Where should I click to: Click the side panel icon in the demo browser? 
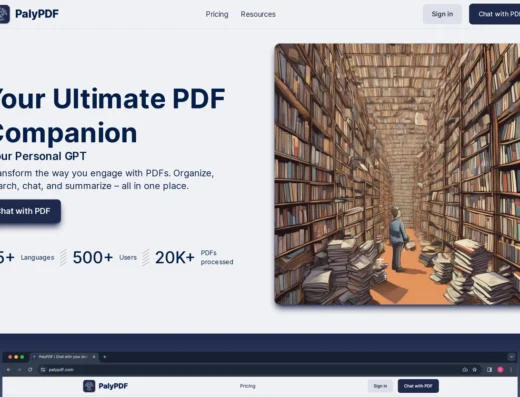489,370
